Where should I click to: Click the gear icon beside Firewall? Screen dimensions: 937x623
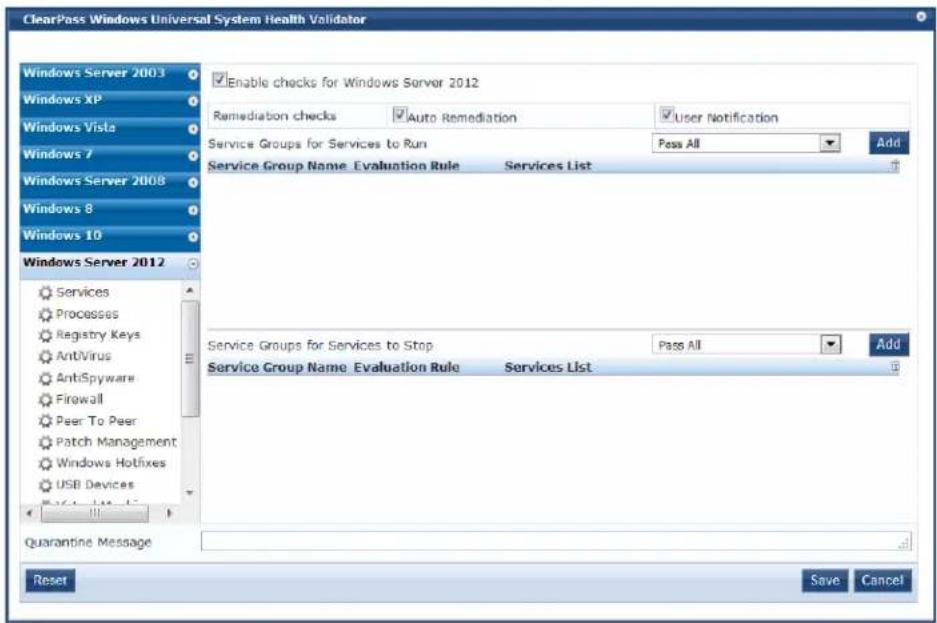coord(45,400)
